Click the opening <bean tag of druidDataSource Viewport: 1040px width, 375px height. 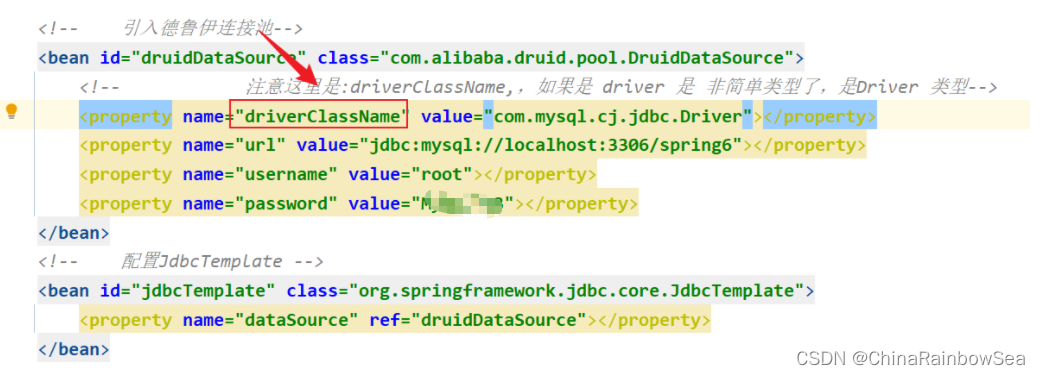pyautogui.click(x=63, y=58)
